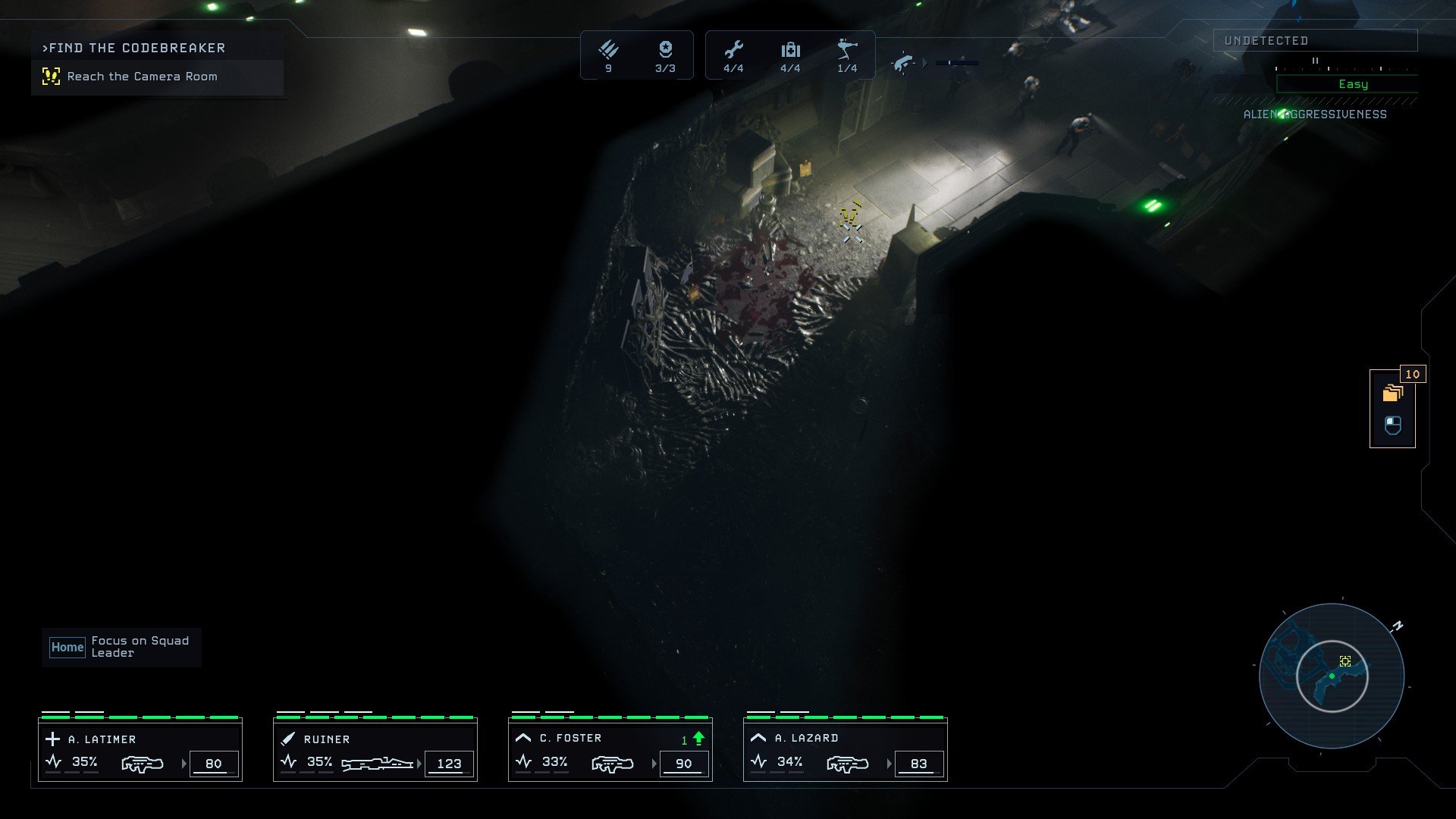The image size is (1456, 819).
Task: Click C. Foster's green level-up arrow
Action: [698, 738]
